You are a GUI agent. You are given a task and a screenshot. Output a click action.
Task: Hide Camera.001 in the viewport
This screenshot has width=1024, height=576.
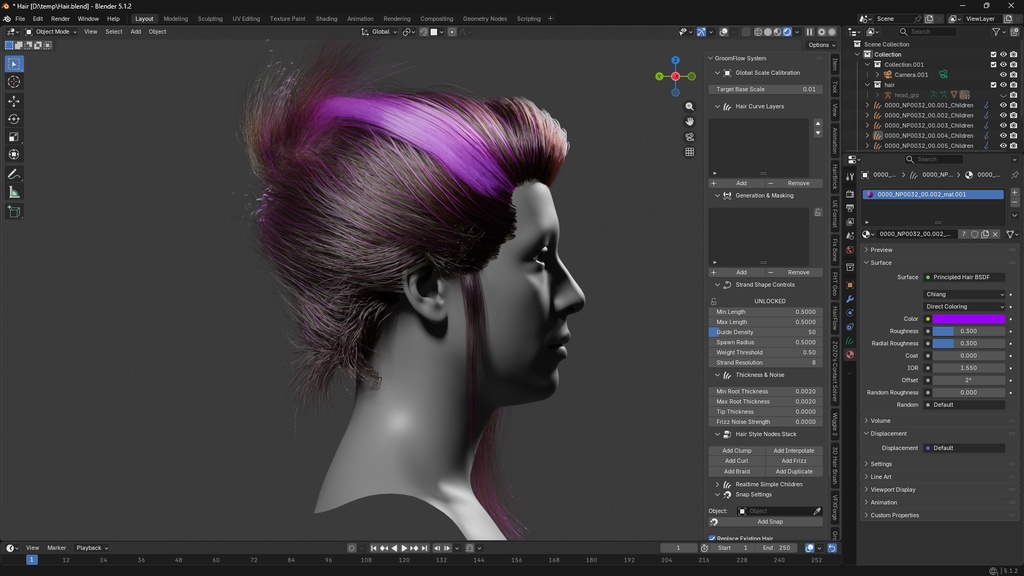click(x=1003, y=74)
